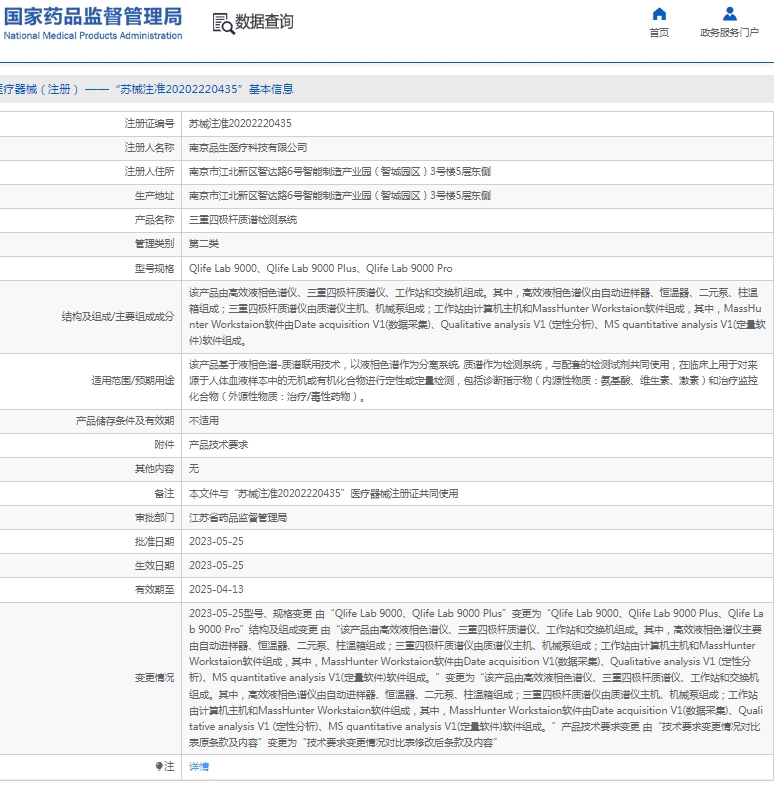Click the 产品技术要求 attachment value
Viewport: 774px width, 787px height.
click(218, 445)
